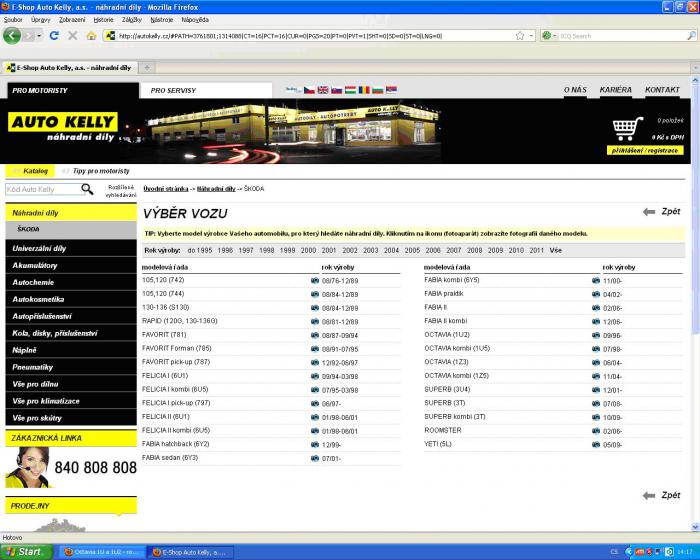Click the Windows Start button
700x560 pixels.
point(25,551)
